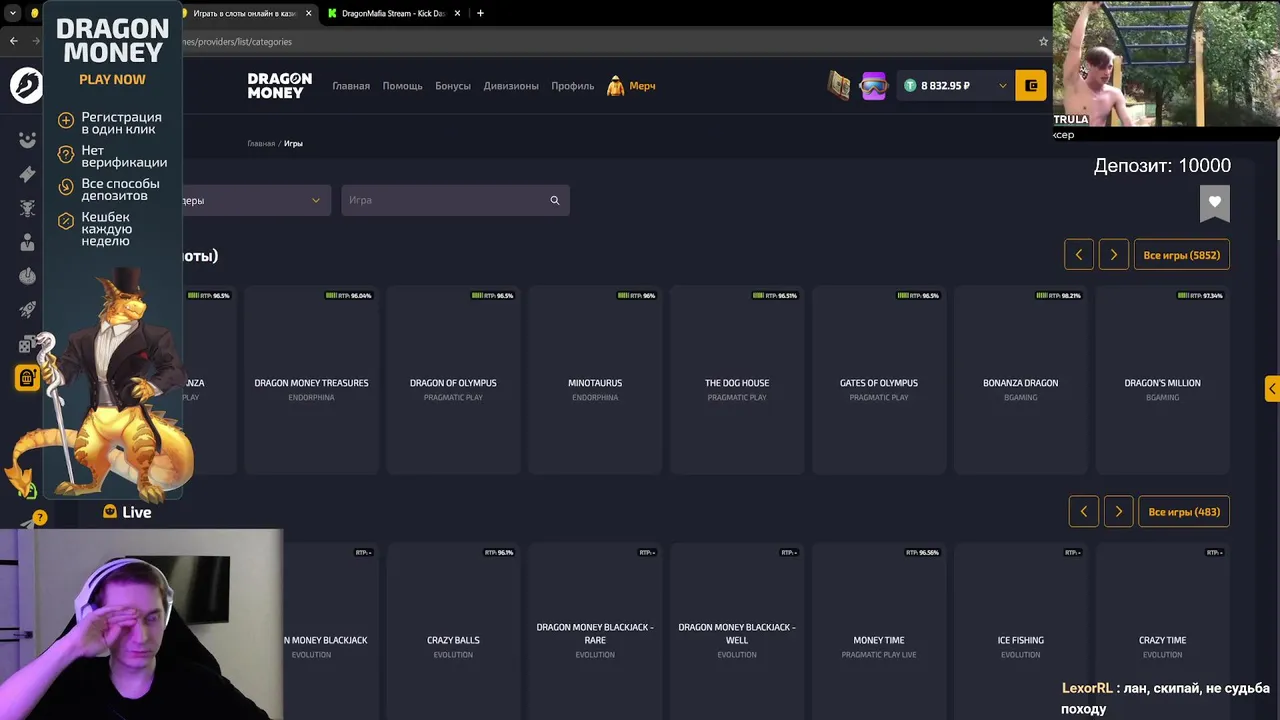Click the 'Игра' search input field
1280x720 pixels.
click(455, 200)
